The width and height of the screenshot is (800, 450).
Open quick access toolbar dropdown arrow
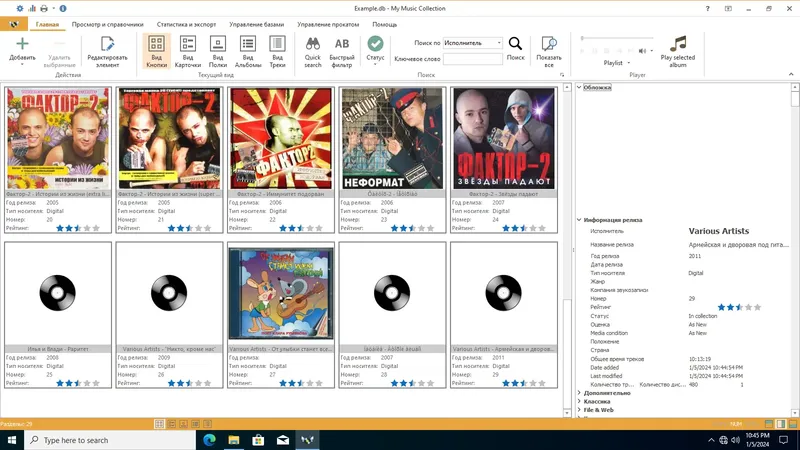coord(54,8)
